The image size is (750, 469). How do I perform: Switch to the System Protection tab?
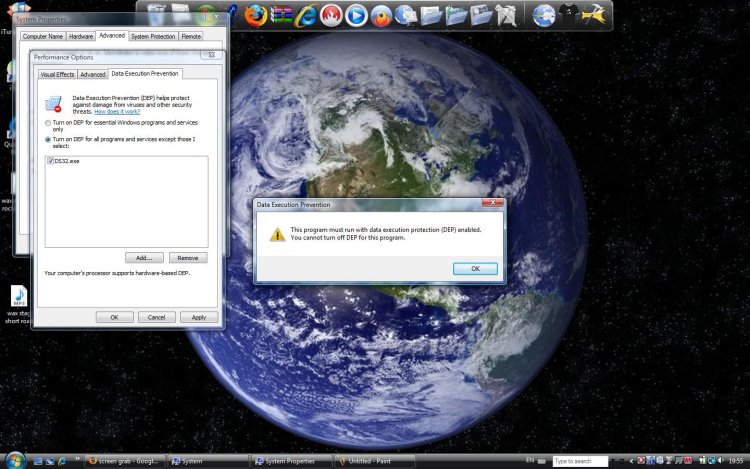pos(153,36)
